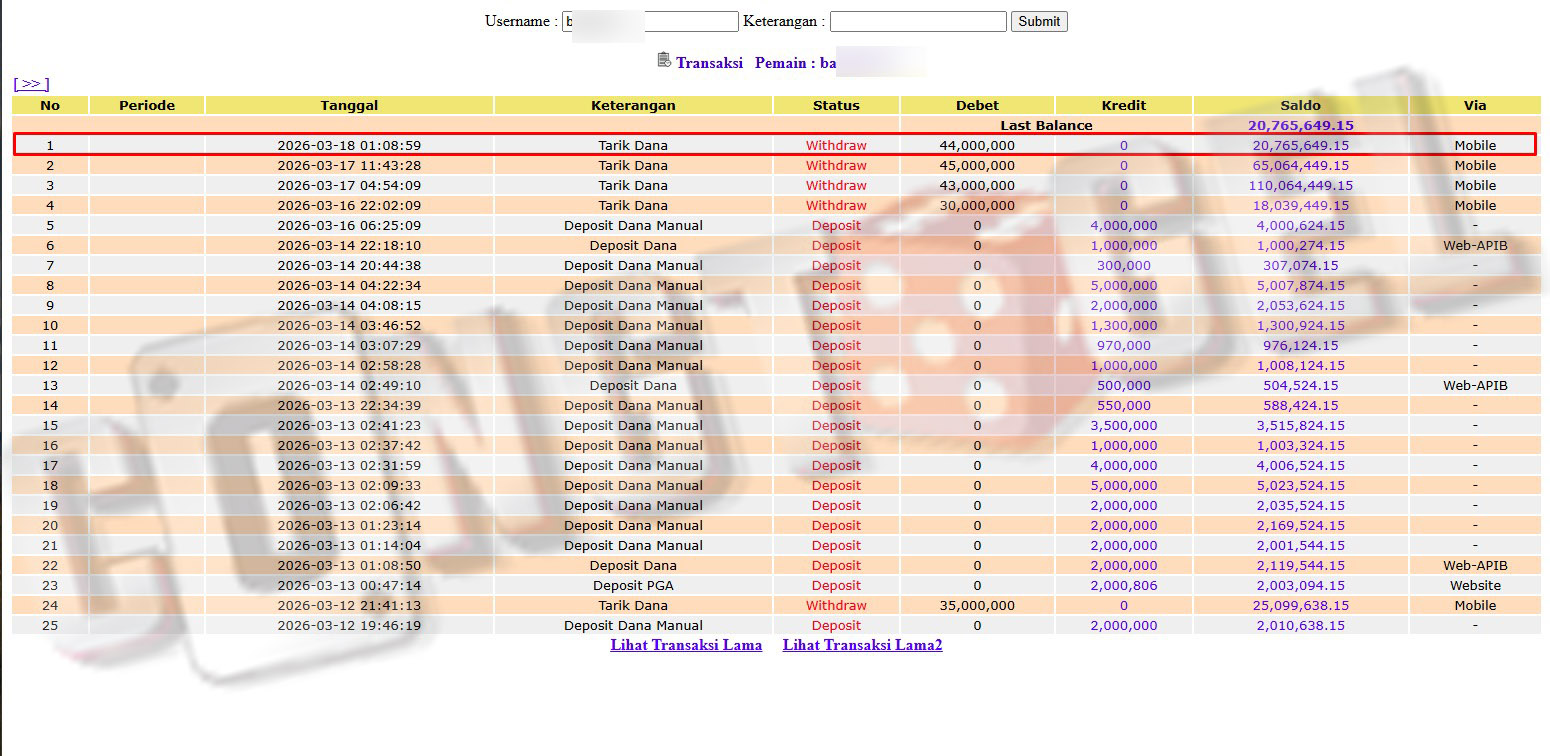Click the Keterangan column header
Viewport: 1550px width, 756px height.
(633, 105)
